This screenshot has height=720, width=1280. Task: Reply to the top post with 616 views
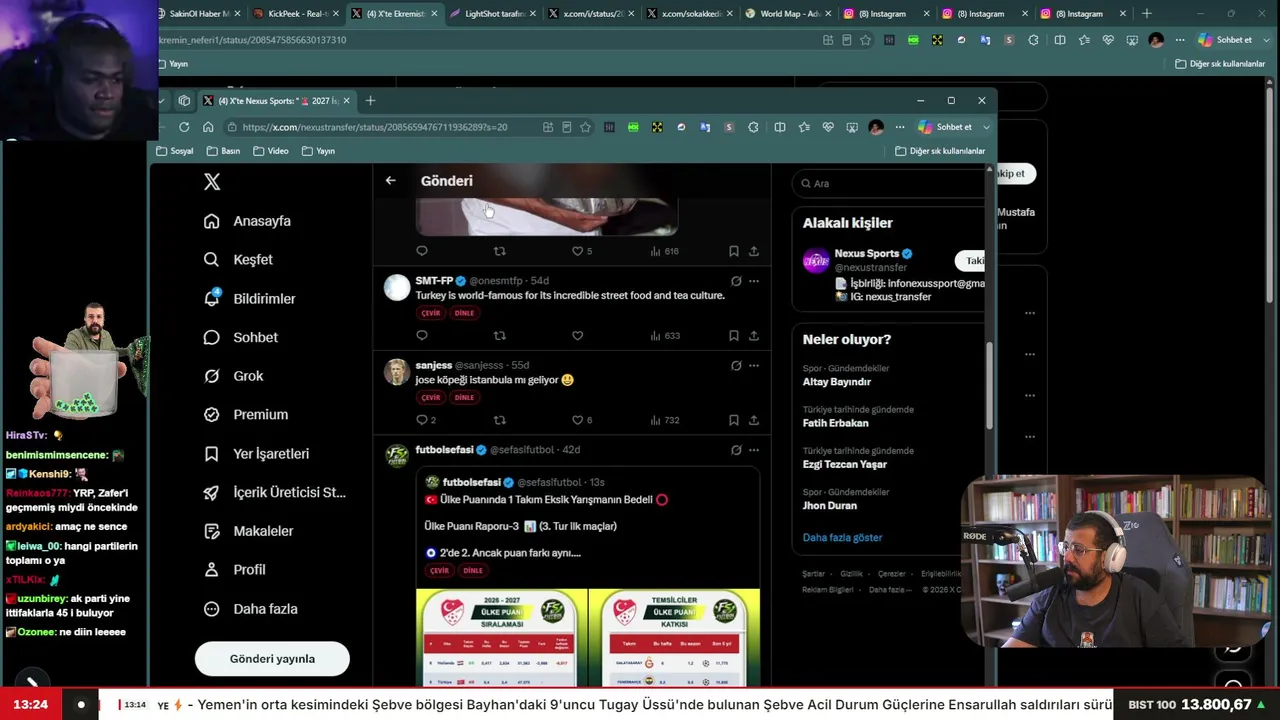pos(422,251)
